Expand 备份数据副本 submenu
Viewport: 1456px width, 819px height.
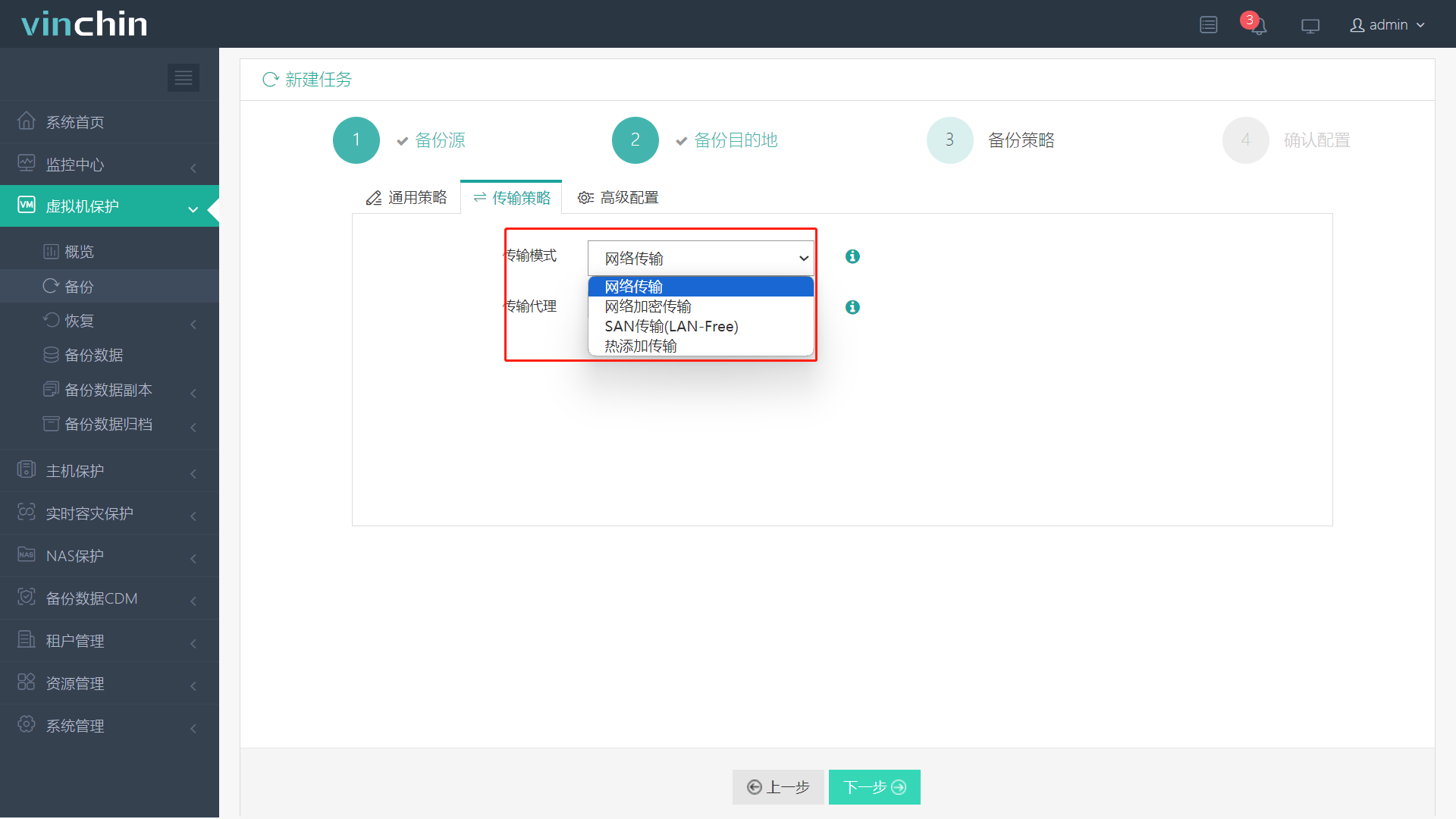109,390
